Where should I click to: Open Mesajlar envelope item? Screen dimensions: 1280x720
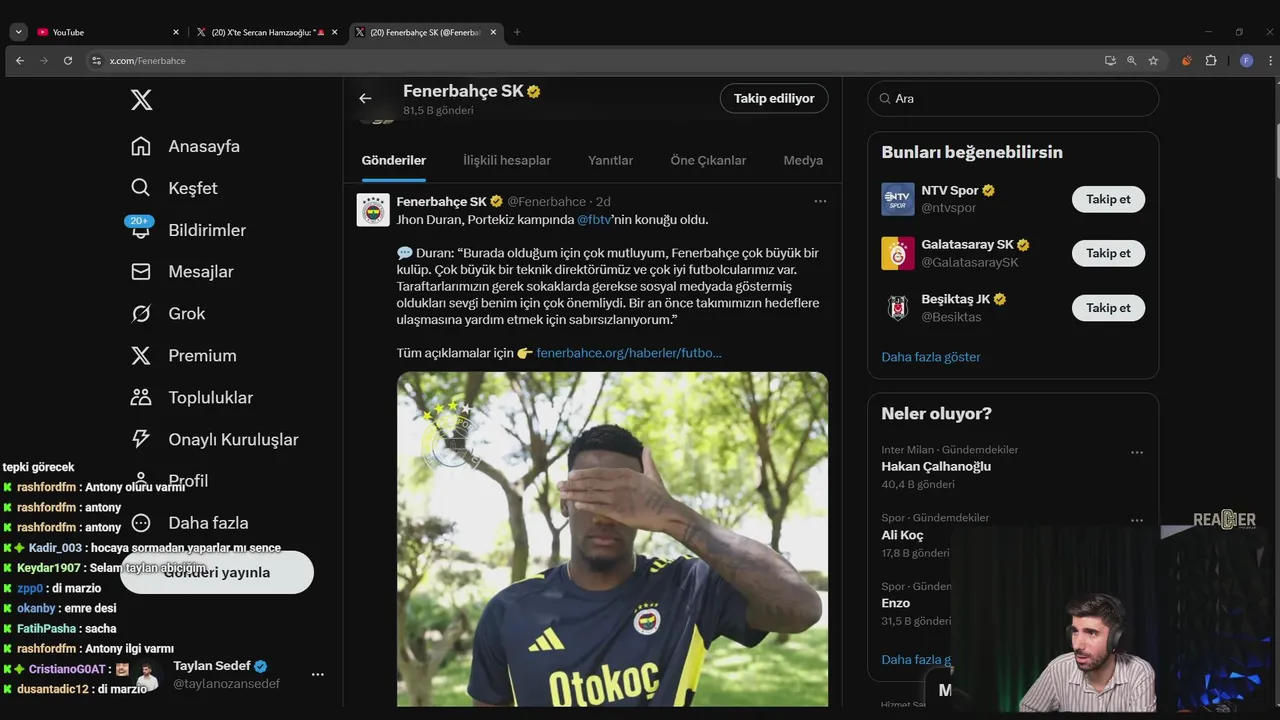pyautogui.click(x=182, y=272)
